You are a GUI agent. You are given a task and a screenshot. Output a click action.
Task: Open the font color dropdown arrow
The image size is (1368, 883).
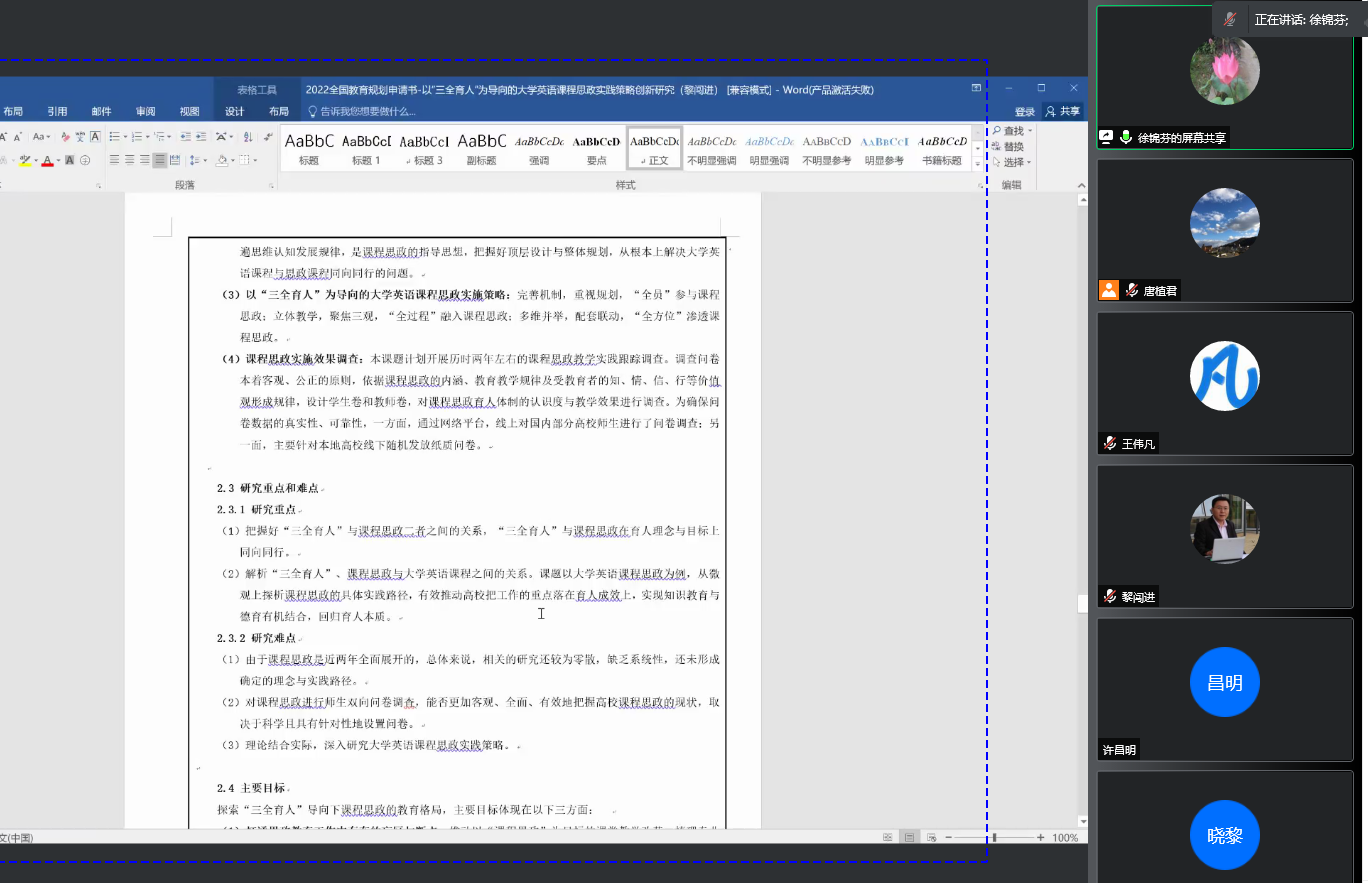(59, 160)
